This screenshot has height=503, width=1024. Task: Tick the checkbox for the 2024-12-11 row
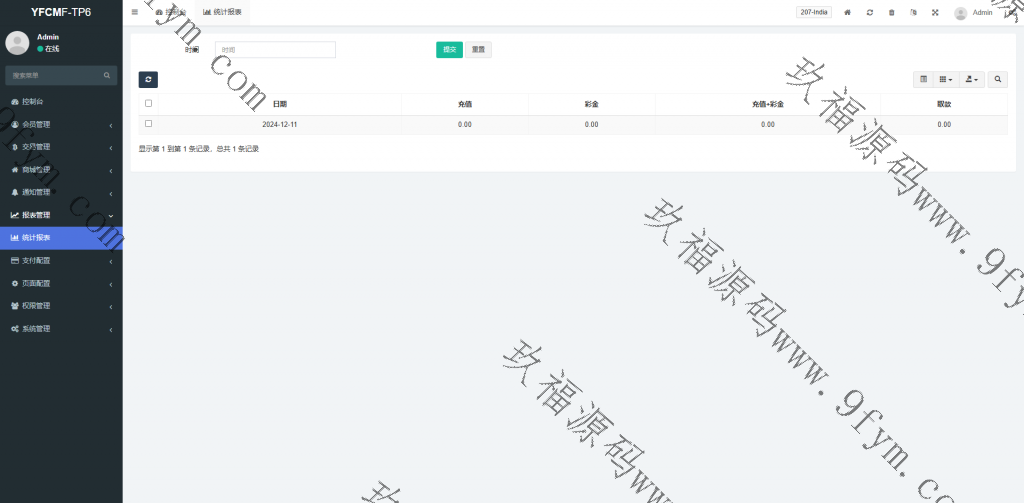click(149, 124)
